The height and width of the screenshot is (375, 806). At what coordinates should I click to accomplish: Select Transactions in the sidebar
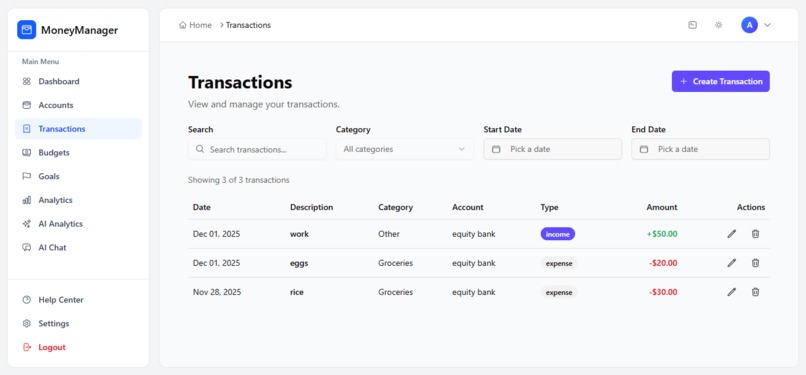coord(78,129)
